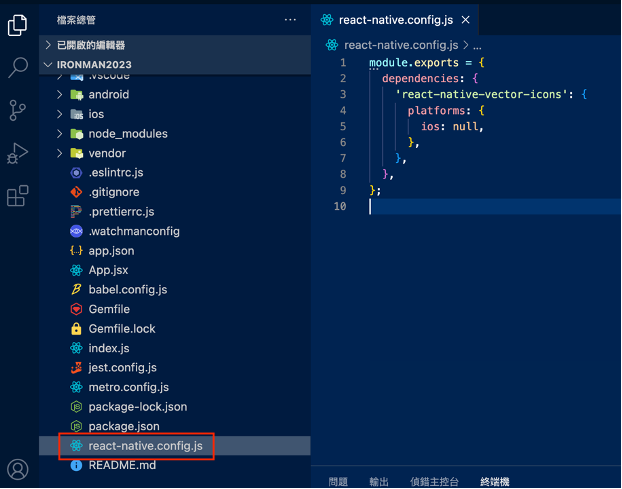Click the App.jsx React icon

pos(76,270)
